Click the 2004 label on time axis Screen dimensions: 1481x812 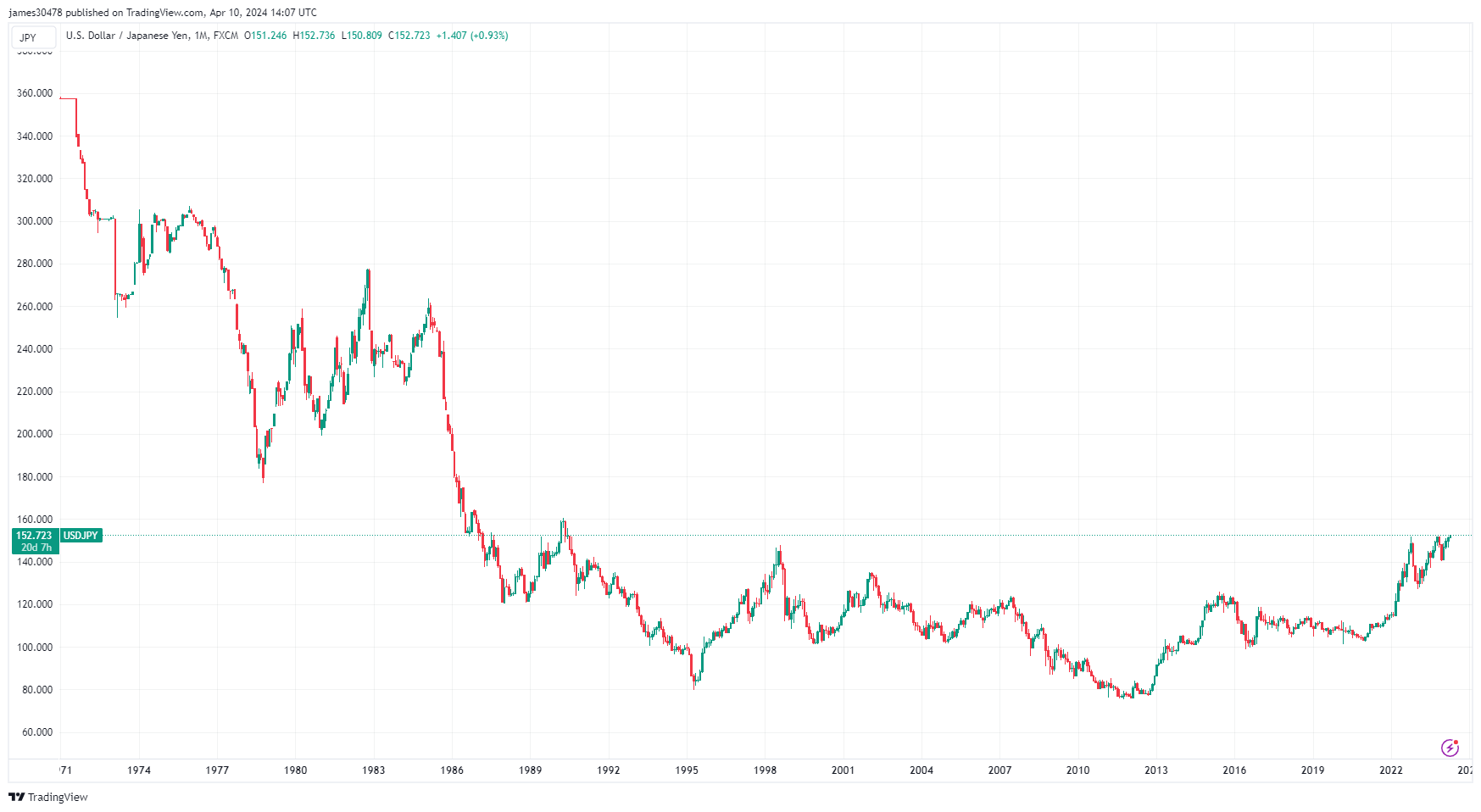921,770
